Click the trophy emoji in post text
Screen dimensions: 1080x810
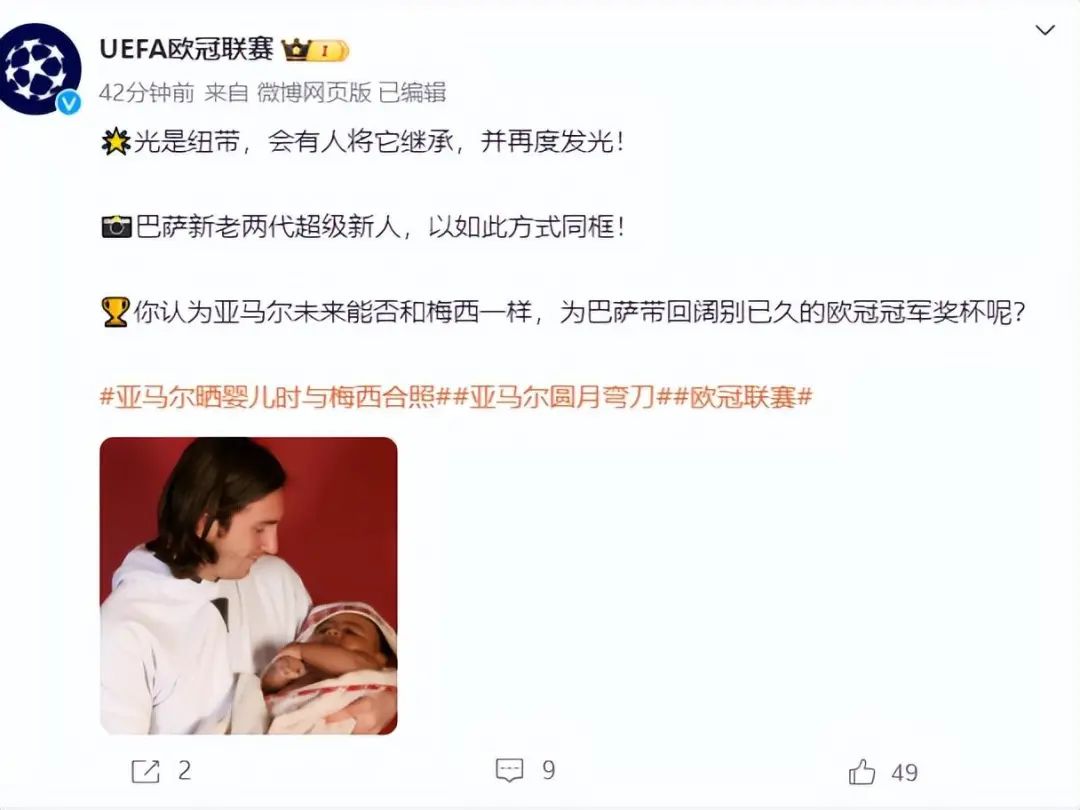pos(115,312)
